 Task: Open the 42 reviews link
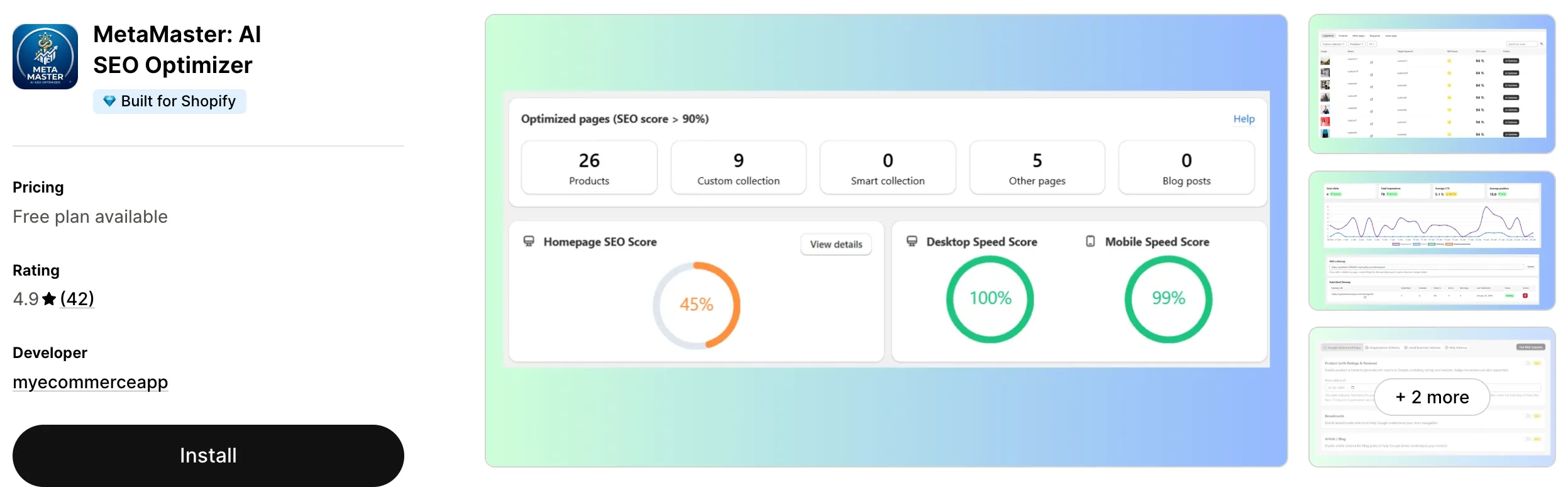(x=77, y=299)
